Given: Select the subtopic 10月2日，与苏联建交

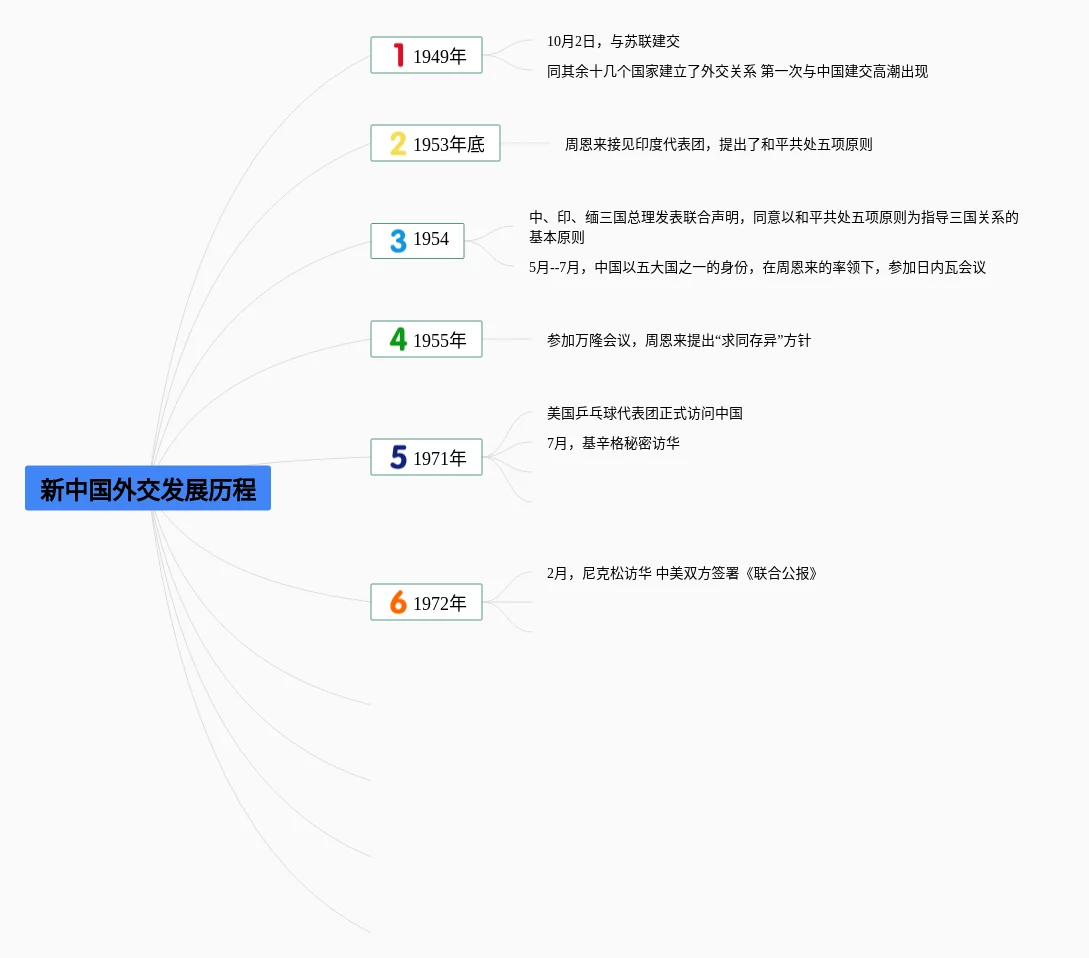Looking at the screenshot, I should coord(613,42).
